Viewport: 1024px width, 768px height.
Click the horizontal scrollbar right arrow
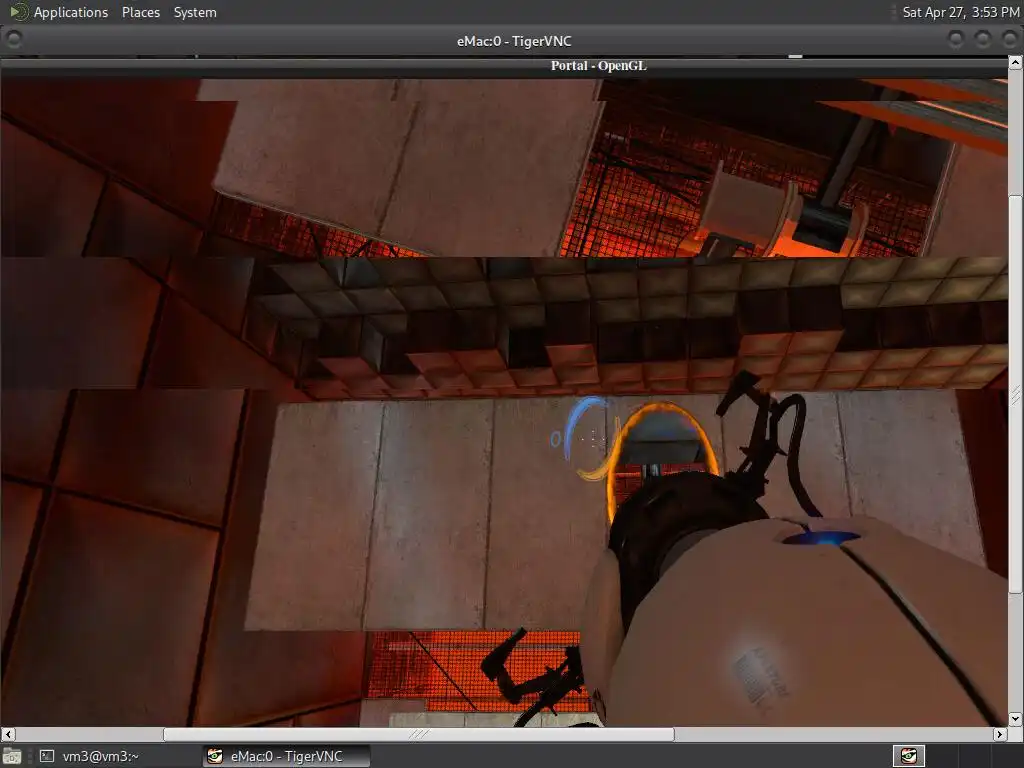[1000, 734]
